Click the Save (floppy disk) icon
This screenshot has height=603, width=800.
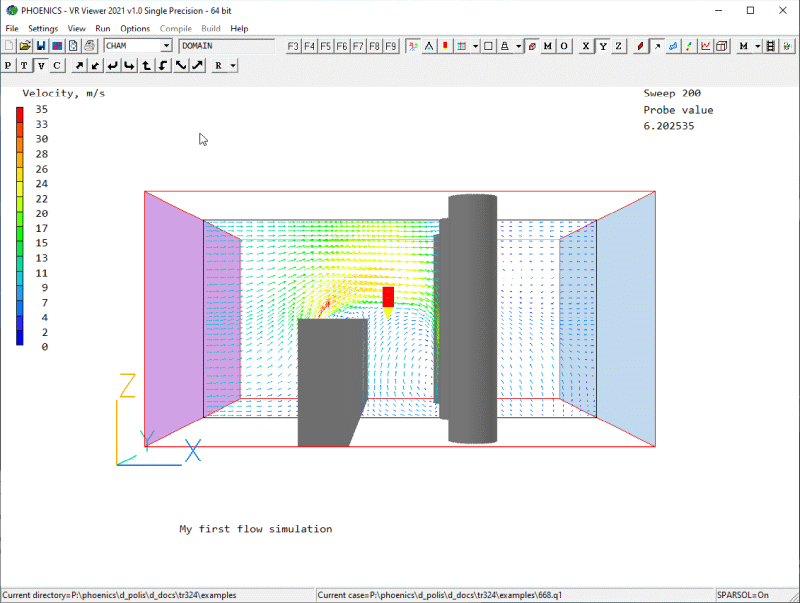tap(41, 46)
